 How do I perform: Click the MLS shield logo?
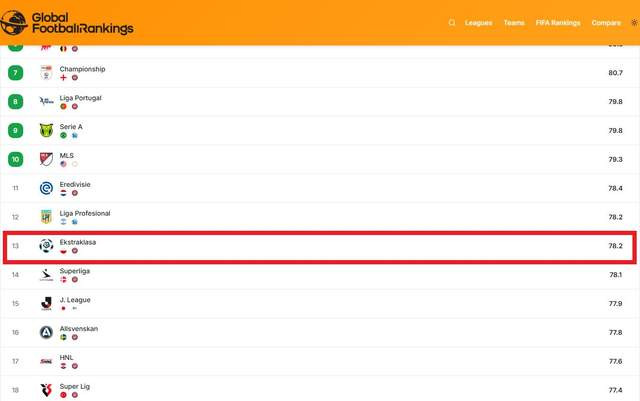(x=46, y=159)
